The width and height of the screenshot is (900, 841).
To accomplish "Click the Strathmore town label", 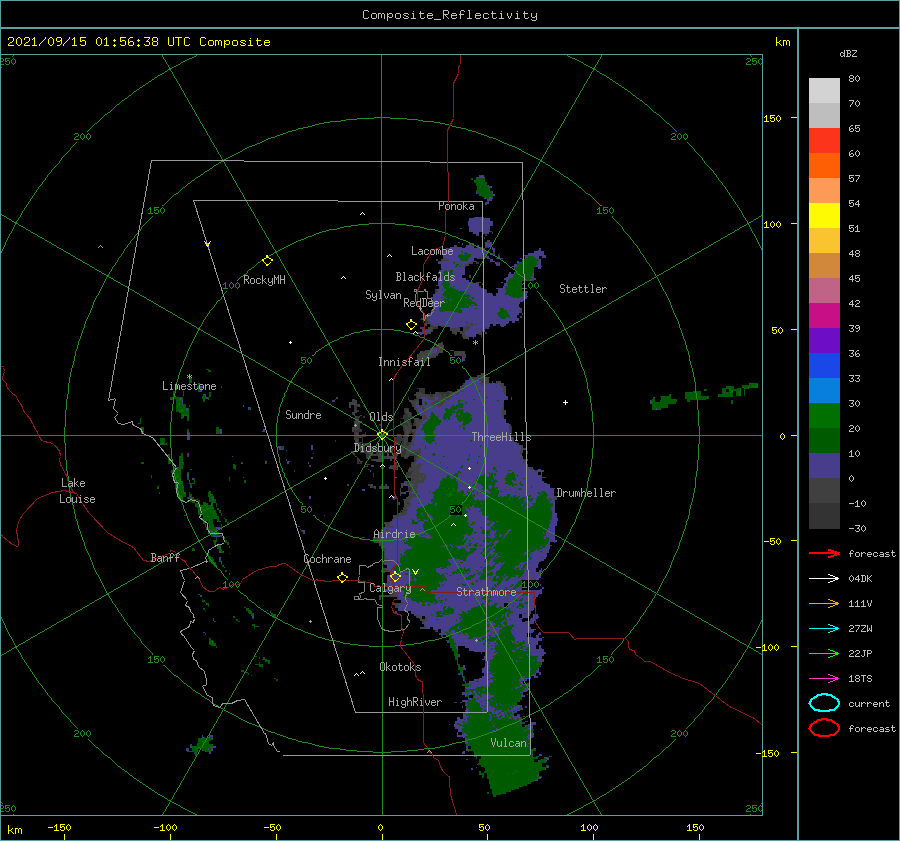I will point(486,592).
